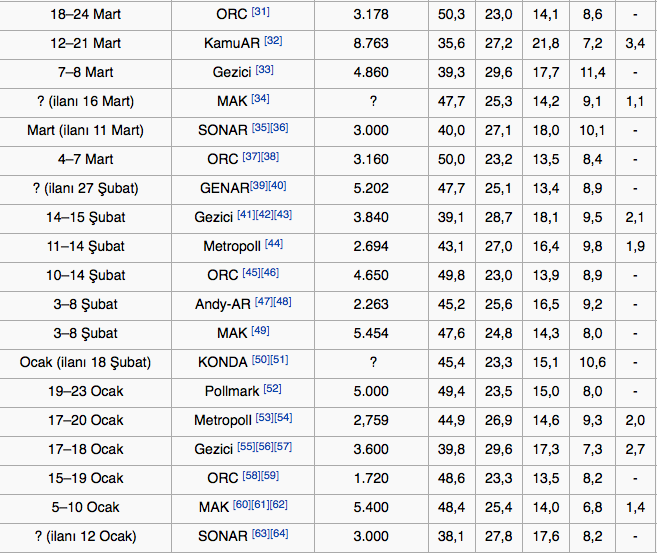The height and width of the screenshot is (556, 657).
Task: Select the Ocak (ilanı 18 Şubat) cell
Action: [x=85, y=362]
